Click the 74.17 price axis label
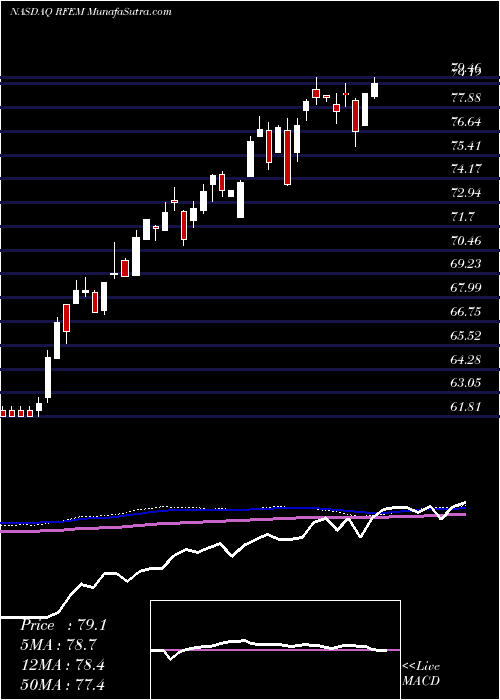The width and height of the screenshot is (500, 700). click(467, 169)
